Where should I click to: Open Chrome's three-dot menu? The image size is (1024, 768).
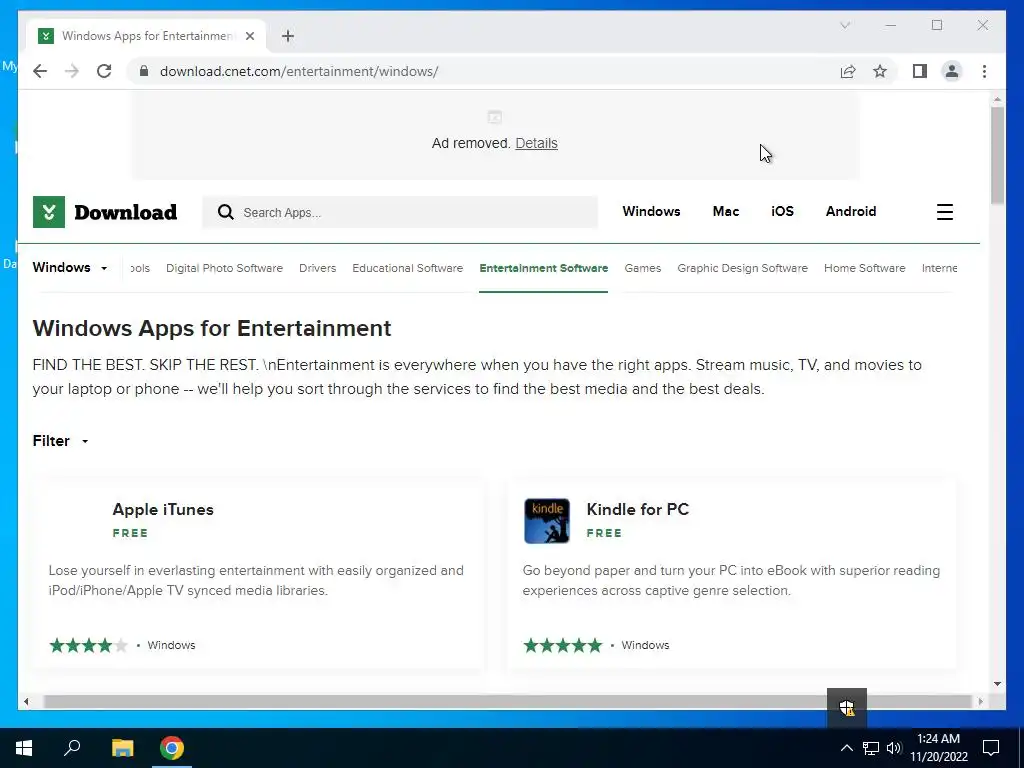984,71
